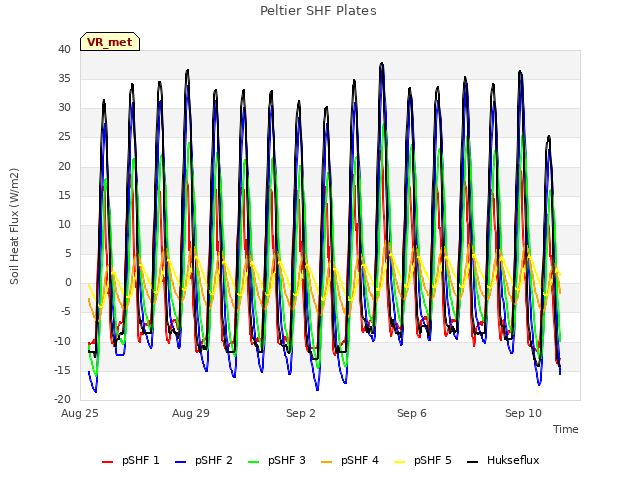Click the Peltier SHF Plates chart title
640x480 pixels.
[318, 11]
